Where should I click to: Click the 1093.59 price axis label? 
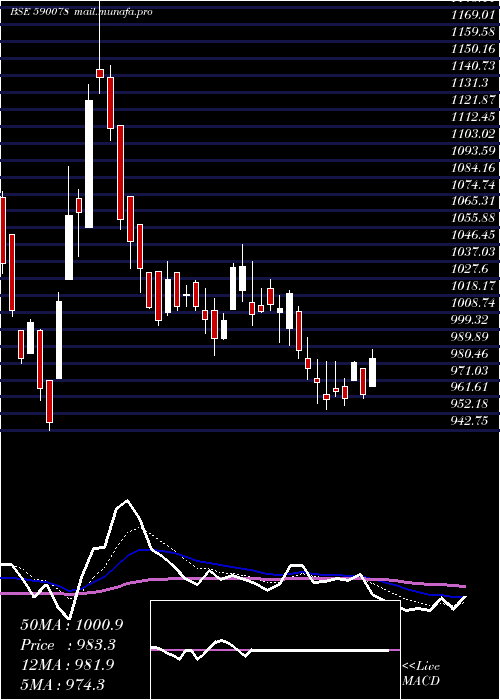[473, 150]
